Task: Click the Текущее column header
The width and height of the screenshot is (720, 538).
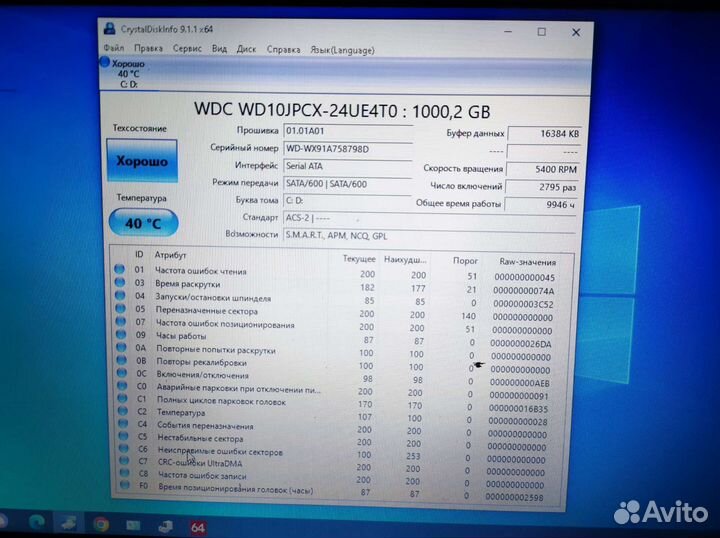Action: (359, 259)
